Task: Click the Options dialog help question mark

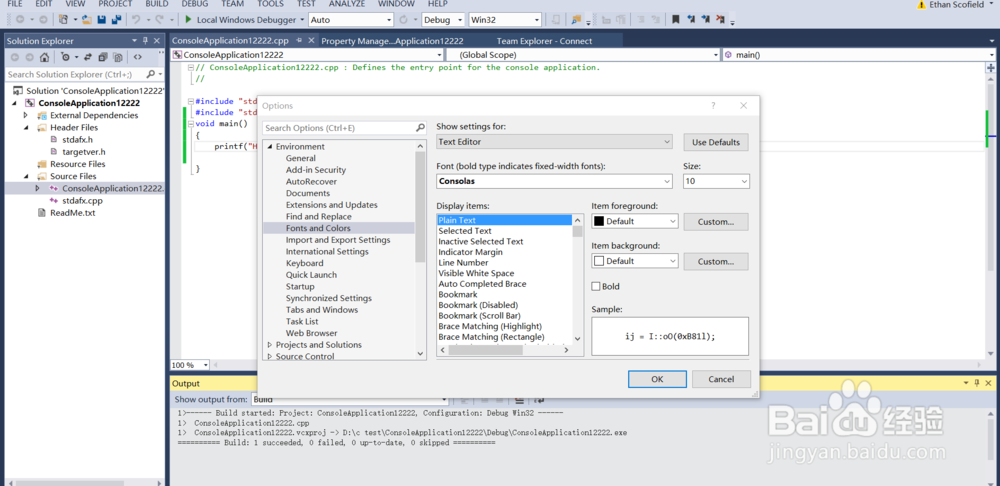Action: pyautogui.click(x=714, y=106)
